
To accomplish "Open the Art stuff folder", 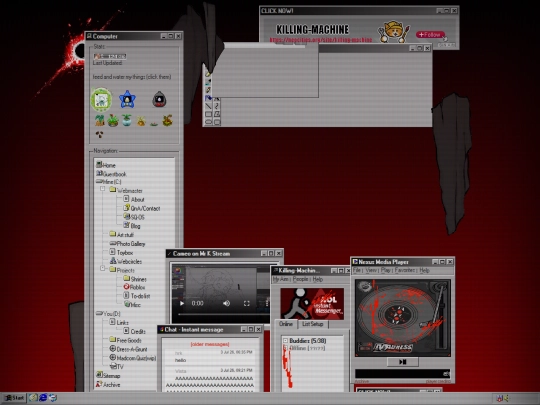I will (x=122, y=235).
